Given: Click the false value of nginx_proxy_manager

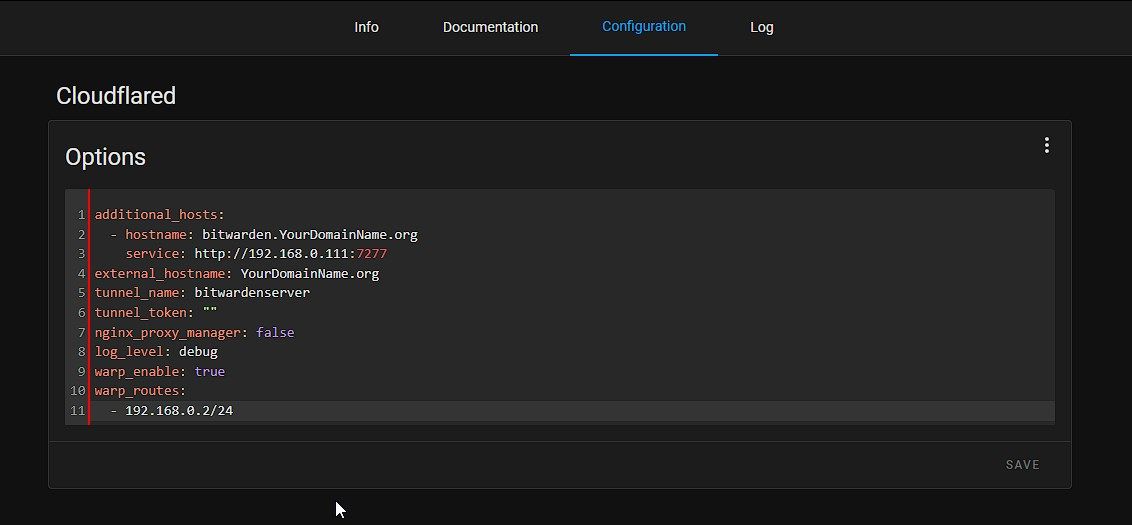Looking at the screenshot, I should tap(275, 332).
